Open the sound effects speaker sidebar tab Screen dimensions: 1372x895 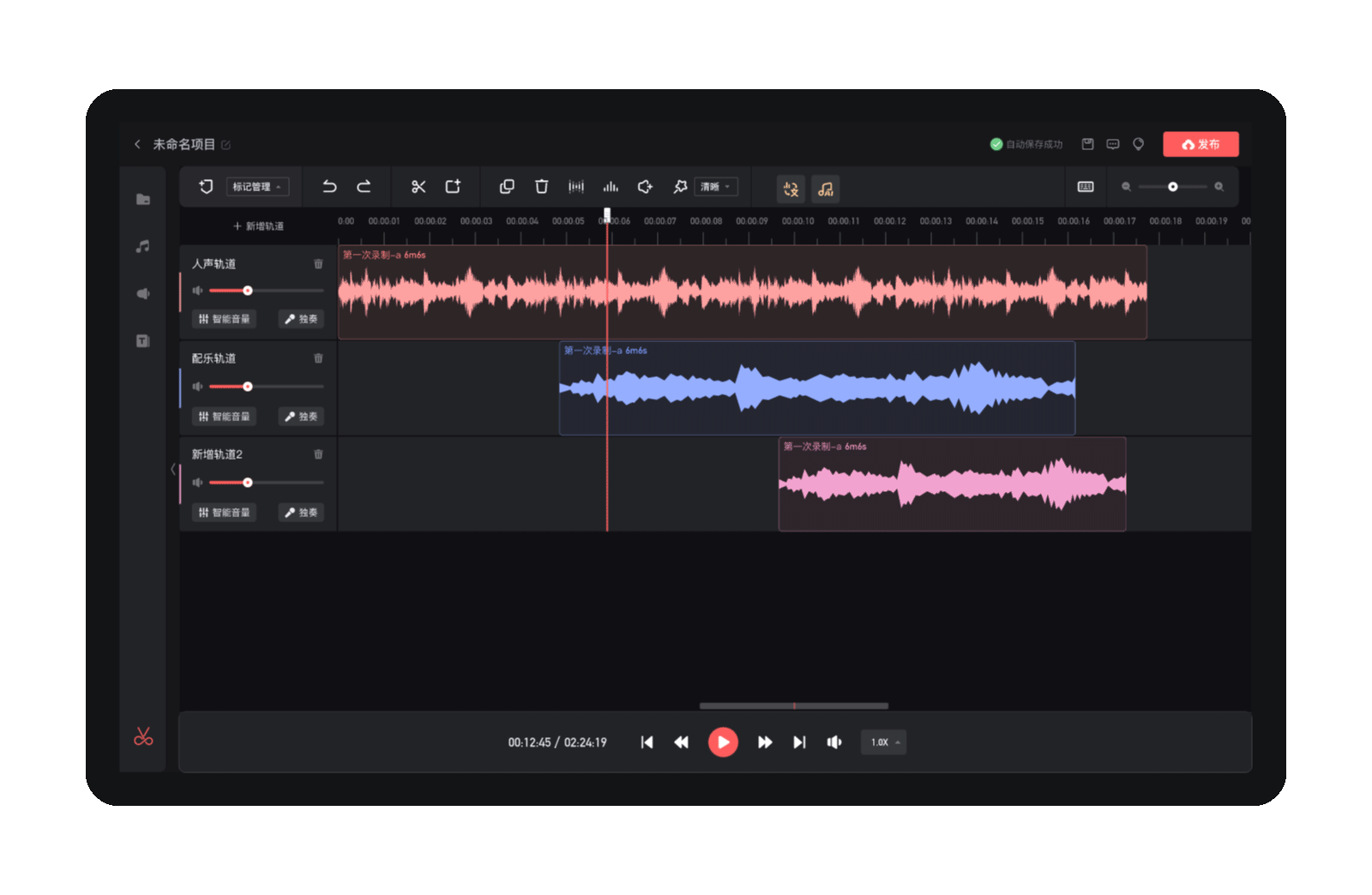[x=143, y=294]
